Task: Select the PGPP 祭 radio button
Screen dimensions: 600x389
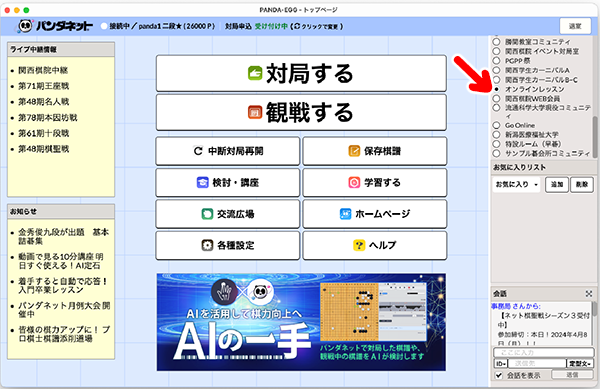Action: coord(496,60)
